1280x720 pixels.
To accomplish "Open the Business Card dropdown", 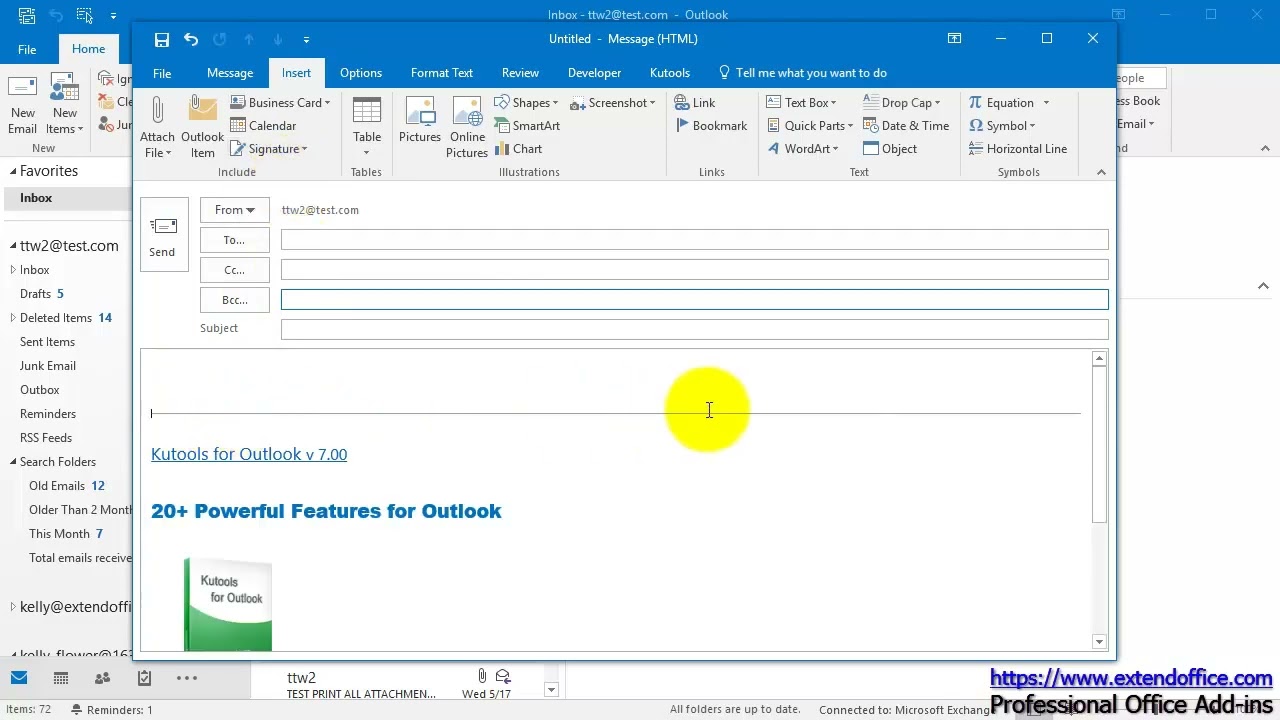I will [x=281, y=102].
